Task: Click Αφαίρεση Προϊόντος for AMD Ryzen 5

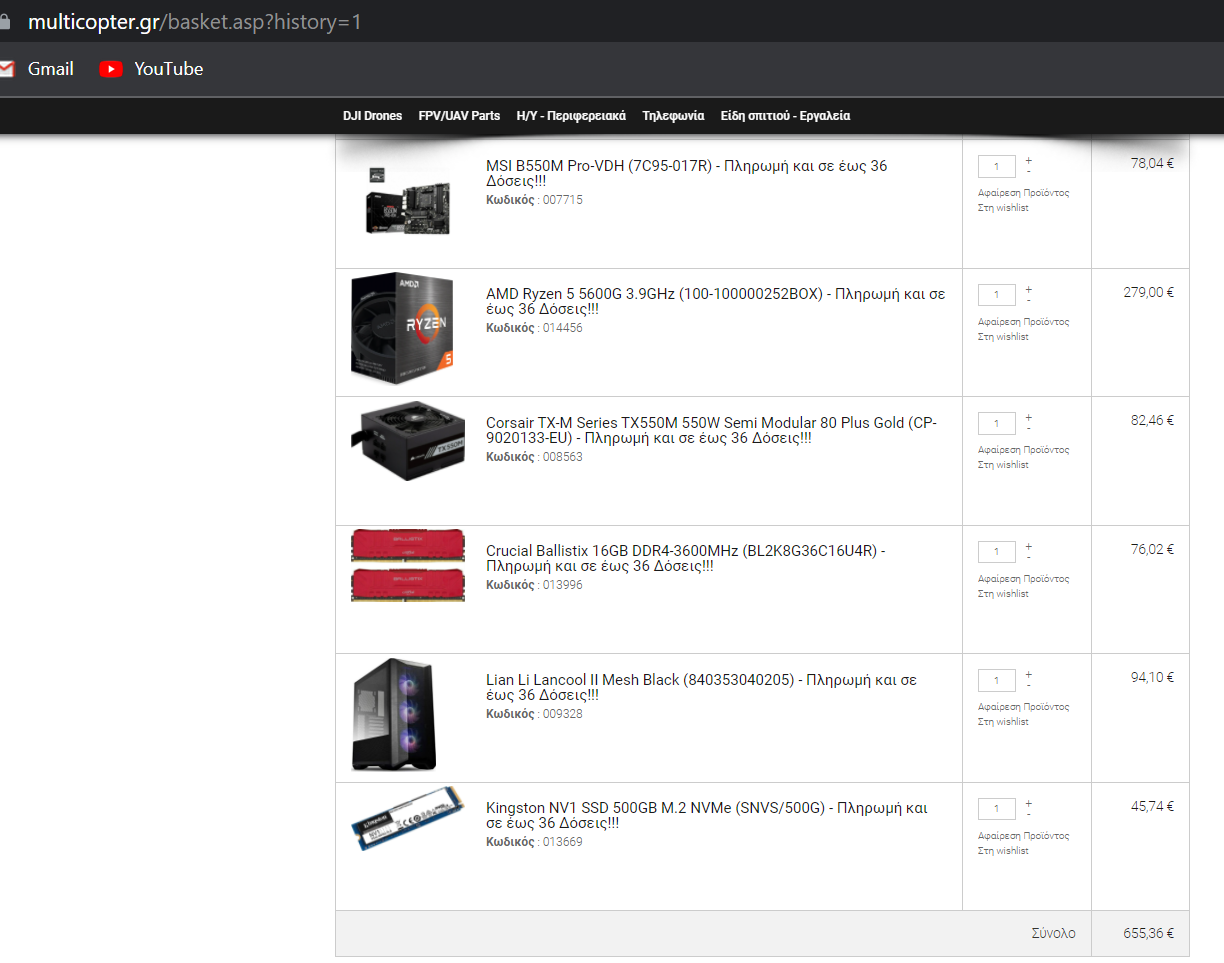Action: coord(1023,322)
